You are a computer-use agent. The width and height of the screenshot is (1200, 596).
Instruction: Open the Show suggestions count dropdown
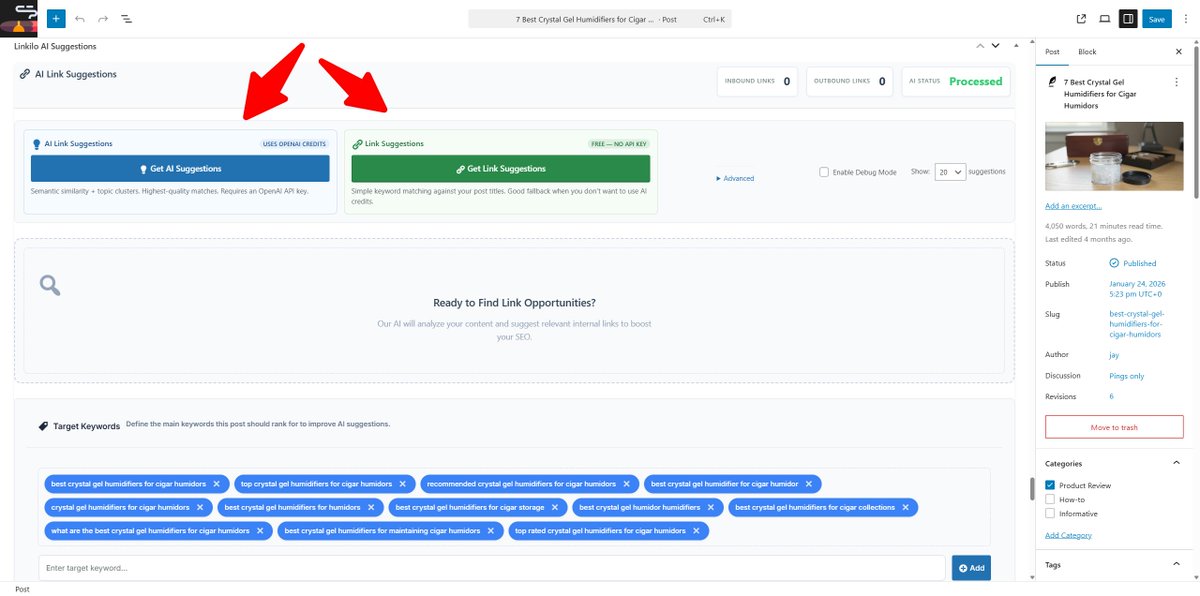(x=951, y=172)
